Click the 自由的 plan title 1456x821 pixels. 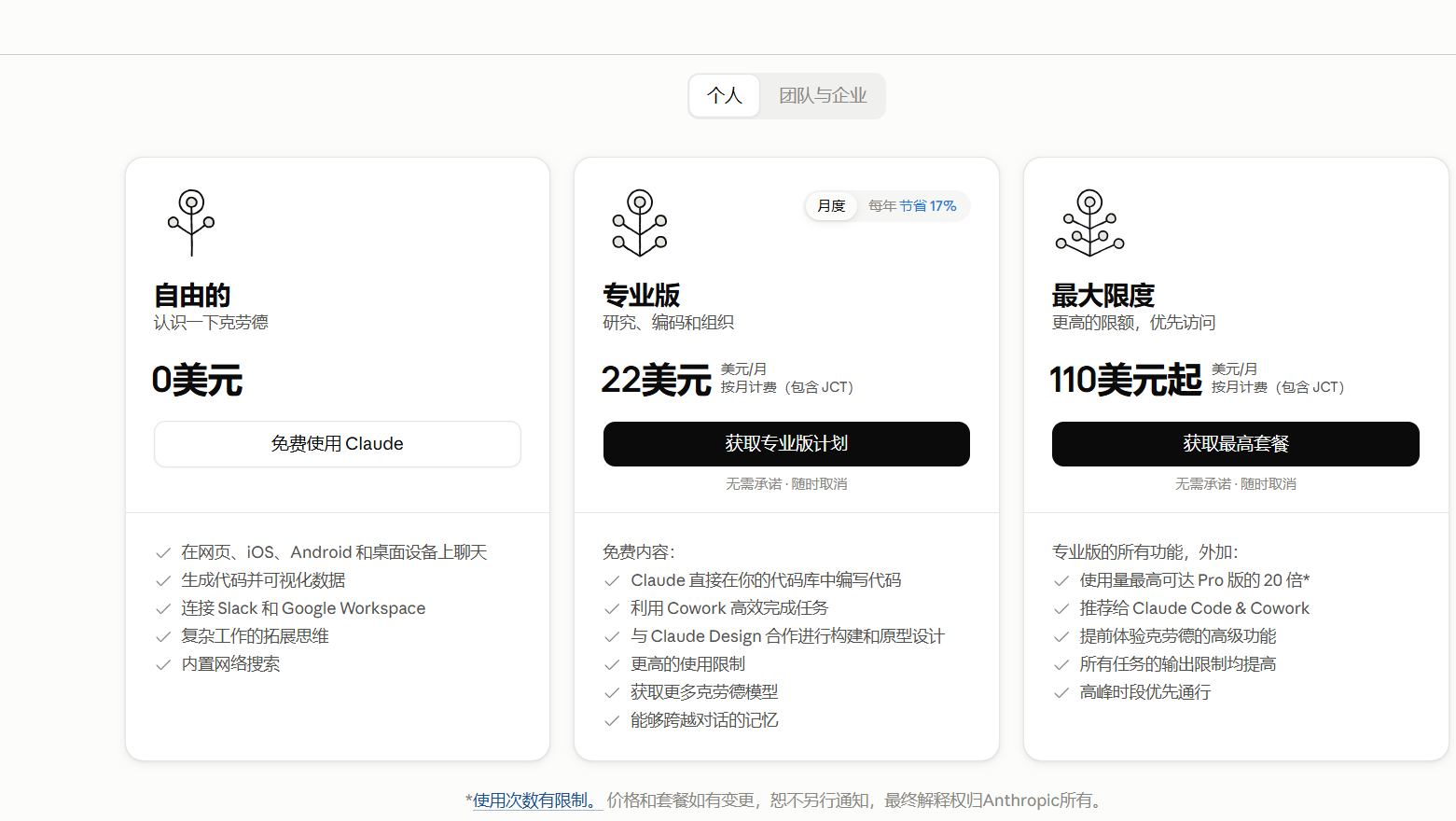click(x=192, y=295)
